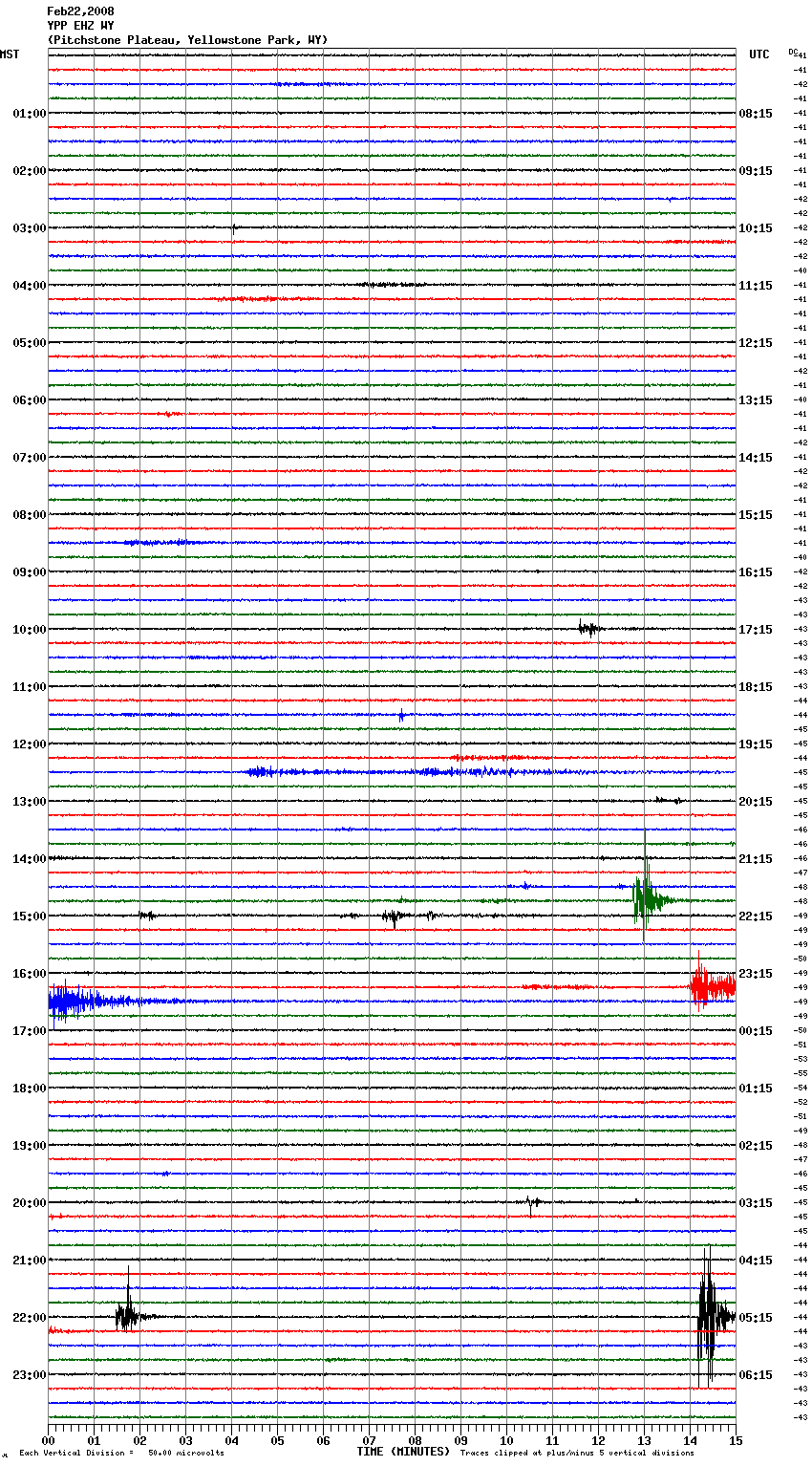The width and height of the screenshot is (812, 1466).
Task: Select the 01:00 MST row label
Action: pyautogui.click(x=29, y=114)
